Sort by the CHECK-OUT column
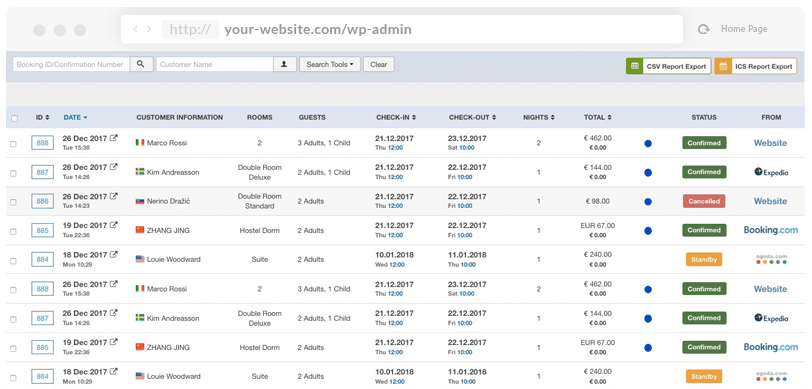The height and width of the screenshot is (389, 812). 472,118
